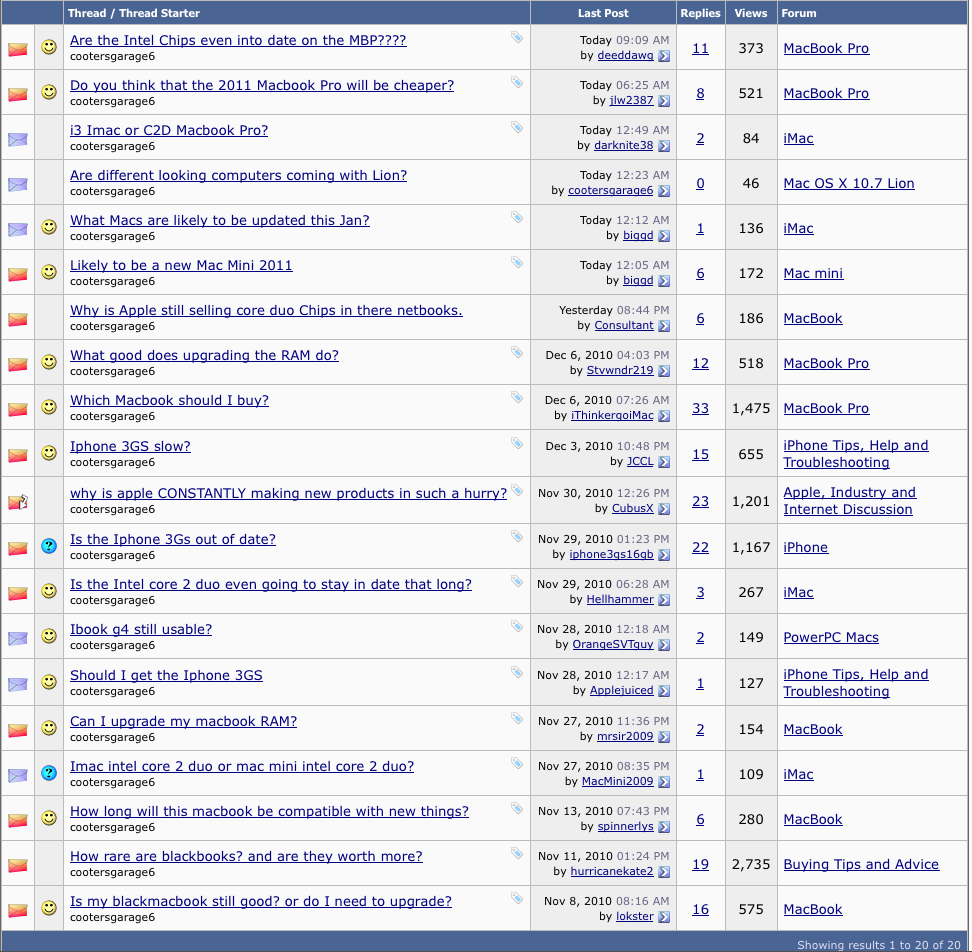Open thread 'i3 Imac or C2D Macbook Pro?'
Viewport: 972px width, 952px height.
(x=169, y=131)
